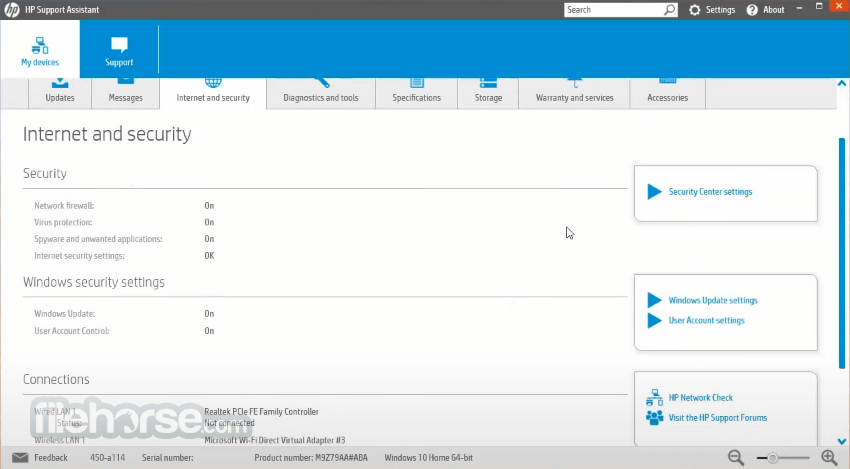Click the 'OK' internet security status value
This screenshot has height=469, width=850.
(209, 255)
